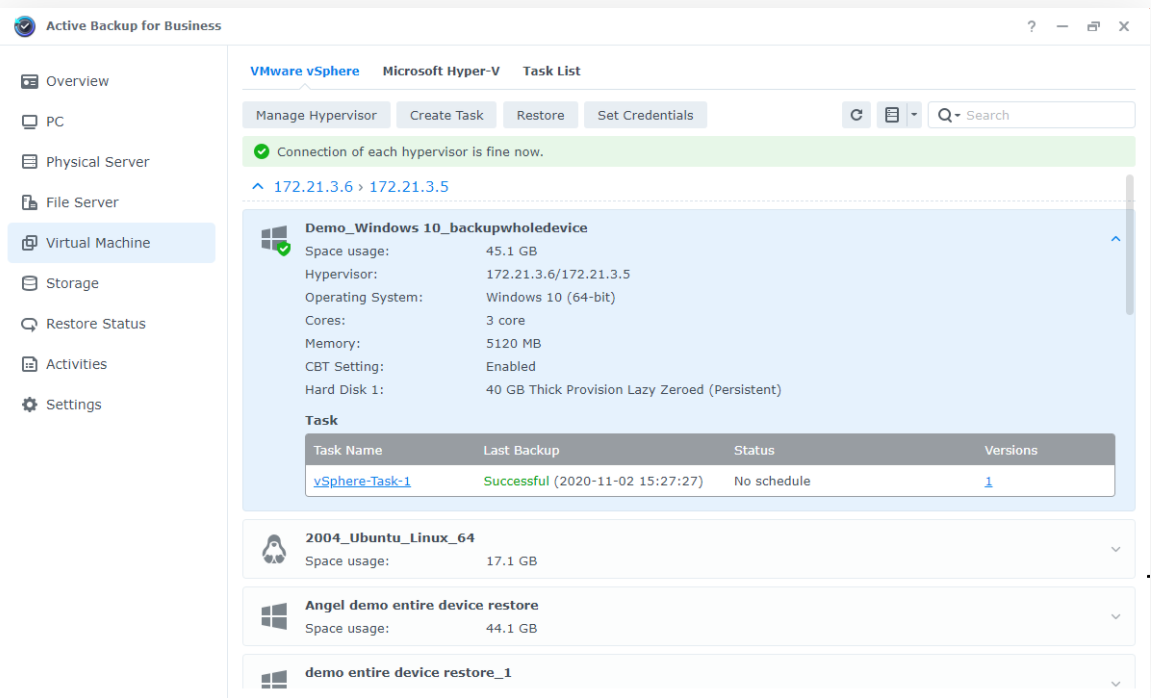Image resolution: width=1151 pixels, height=698 pixels.
Task: Focus the Search input field
Action: click(1047, 115)
